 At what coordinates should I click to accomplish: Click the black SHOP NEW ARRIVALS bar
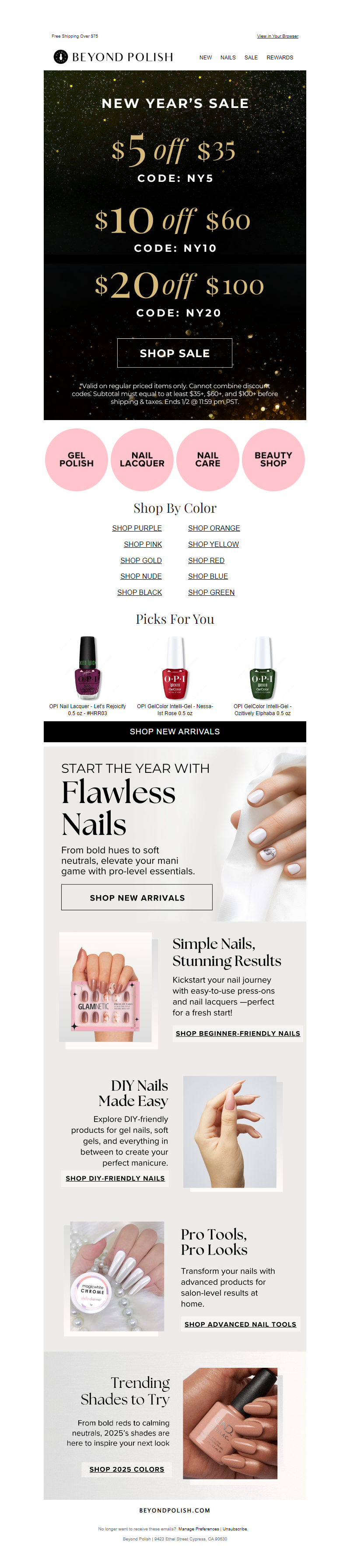(175, 732)
